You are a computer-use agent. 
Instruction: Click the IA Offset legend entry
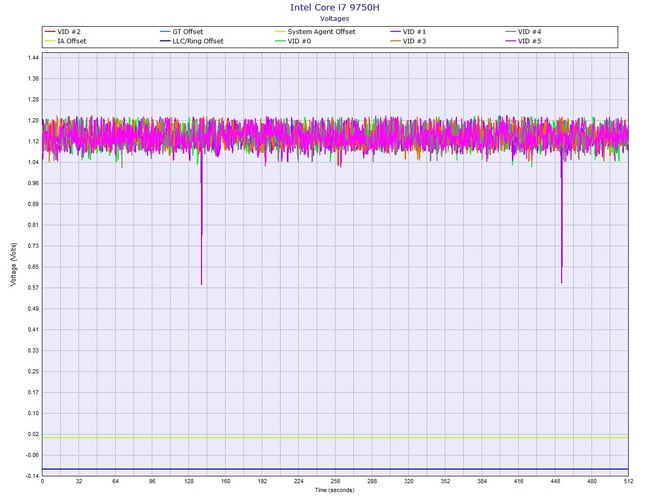point(65,41)
